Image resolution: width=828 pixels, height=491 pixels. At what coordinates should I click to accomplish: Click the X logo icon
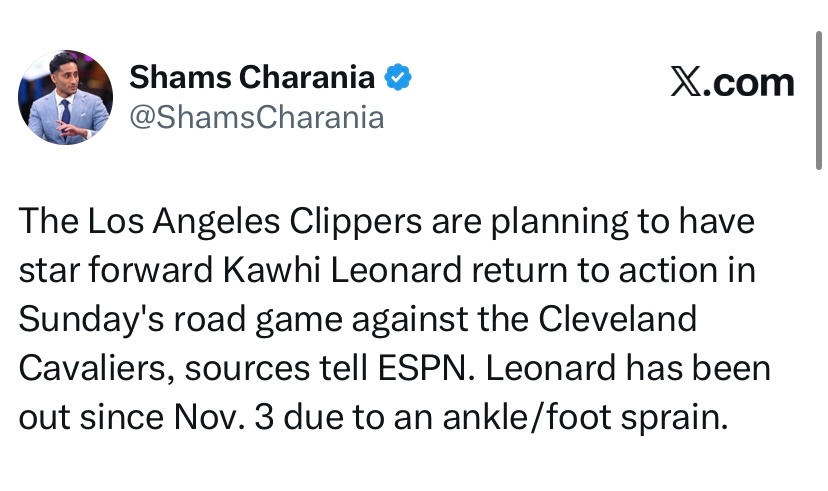[x=685, y=82]
